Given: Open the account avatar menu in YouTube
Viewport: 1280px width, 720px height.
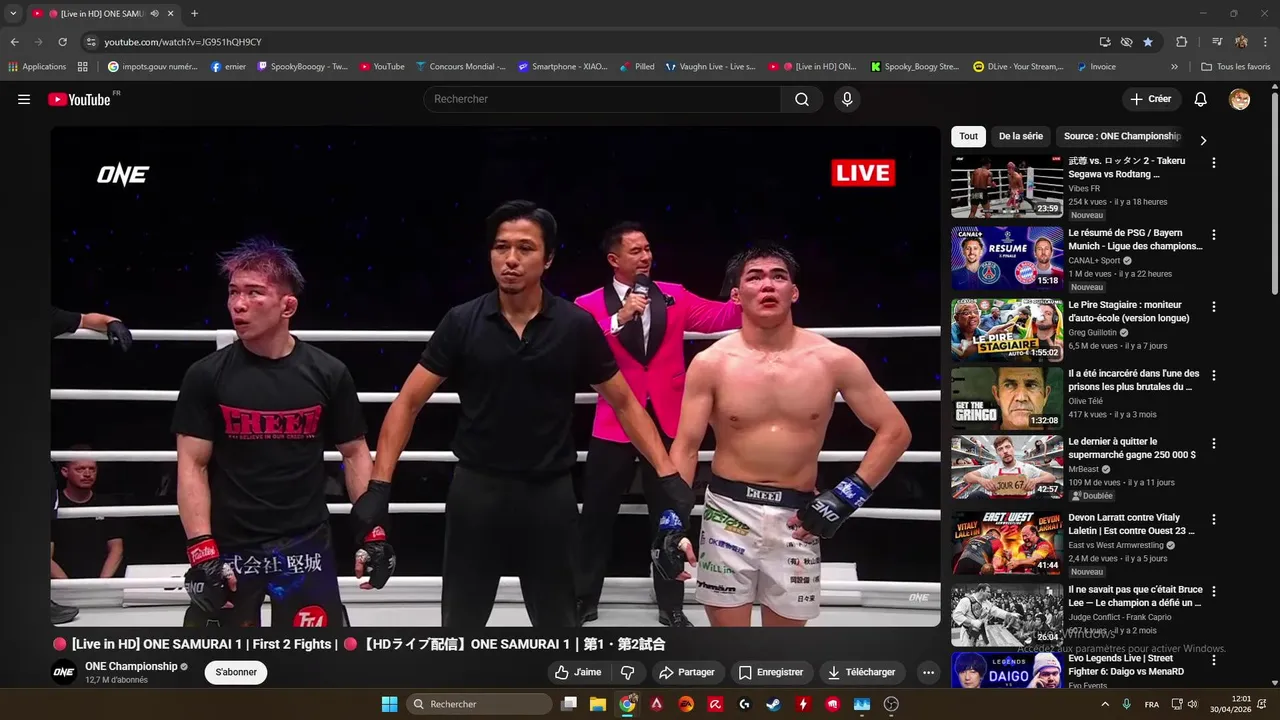Looking at the screenshot, I should click(1239, 99).
